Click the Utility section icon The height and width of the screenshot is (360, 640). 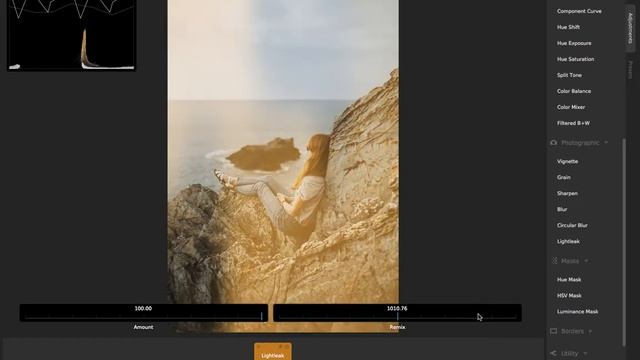point(553,353)
